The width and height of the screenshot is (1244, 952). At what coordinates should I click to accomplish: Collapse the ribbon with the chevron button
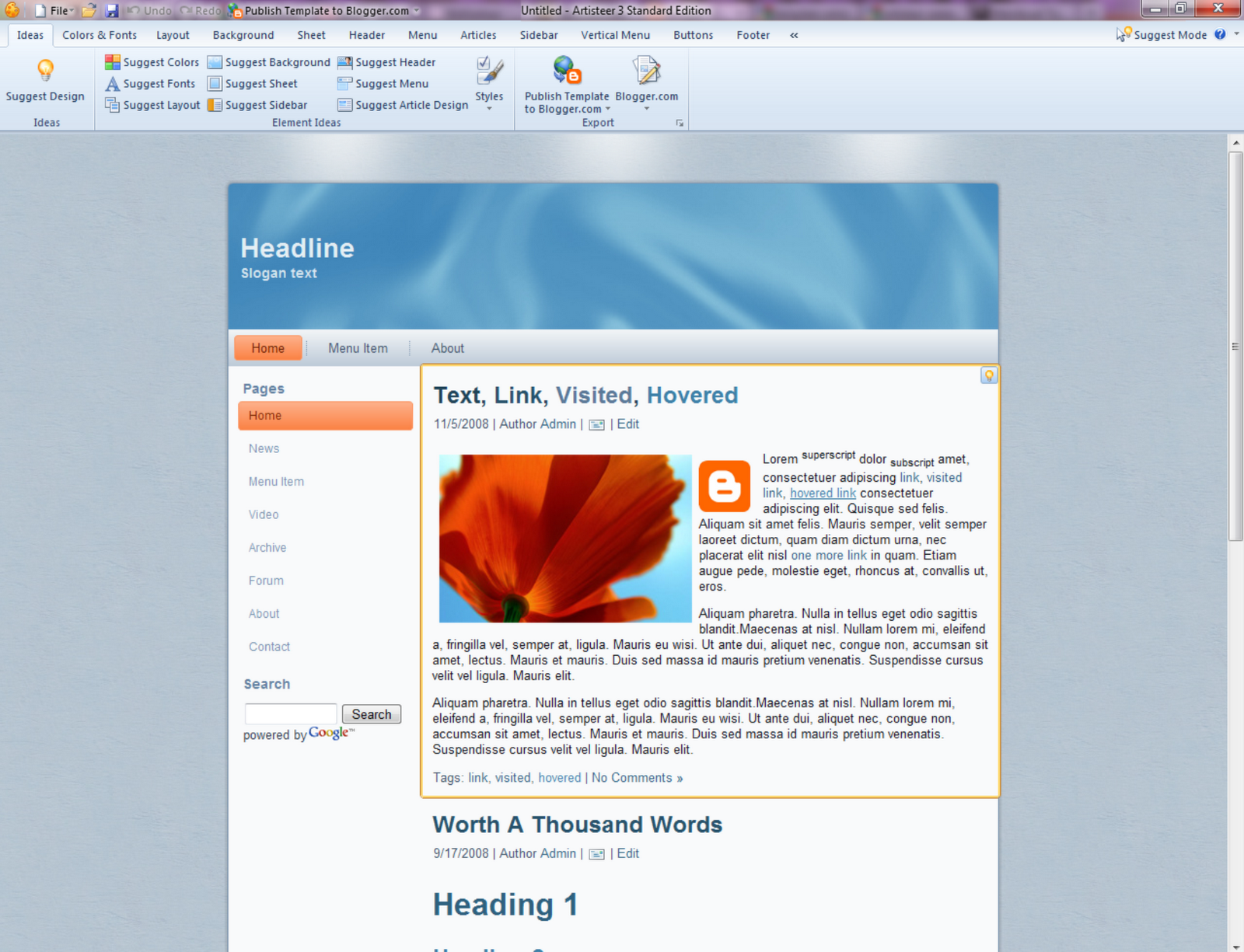click(794, 35)
